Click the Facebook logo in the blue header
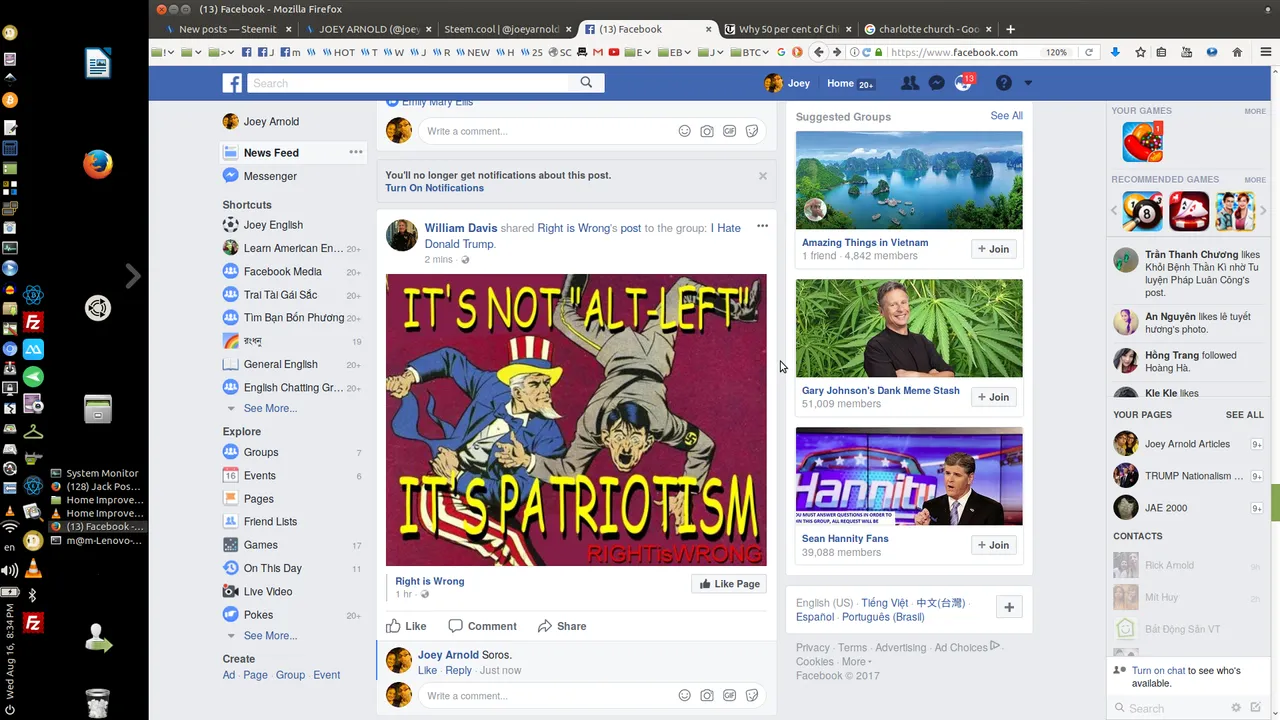 coord(232,83)
